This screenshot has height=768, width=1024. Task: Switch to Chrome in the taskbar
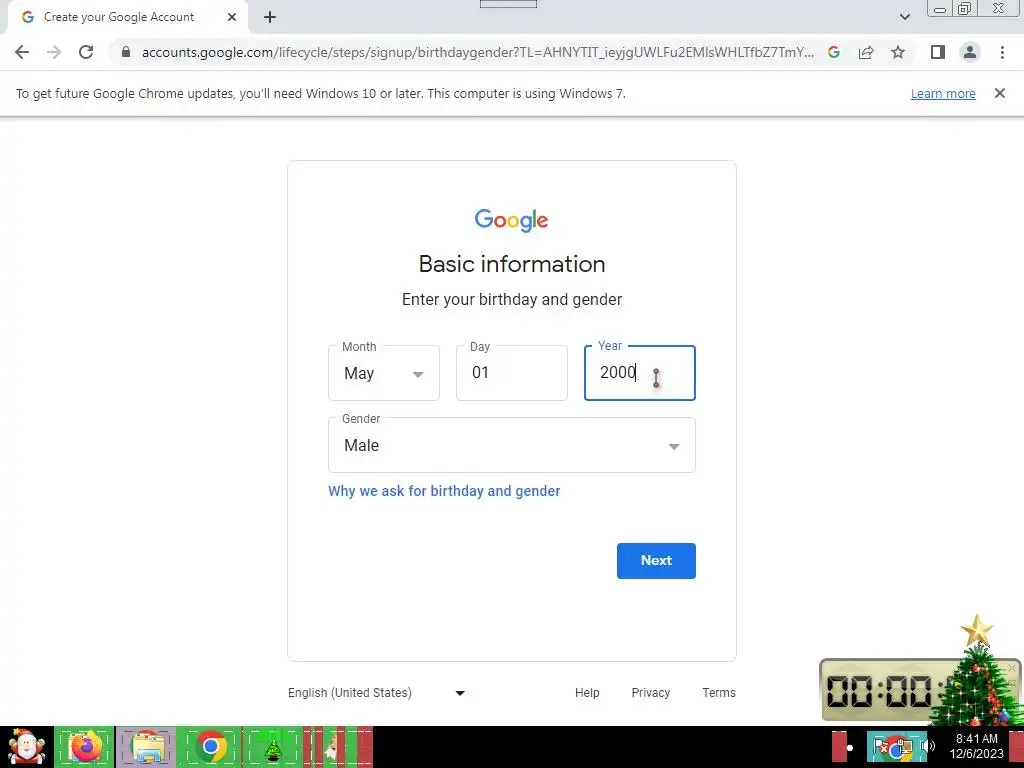click(x=210, y=747)
